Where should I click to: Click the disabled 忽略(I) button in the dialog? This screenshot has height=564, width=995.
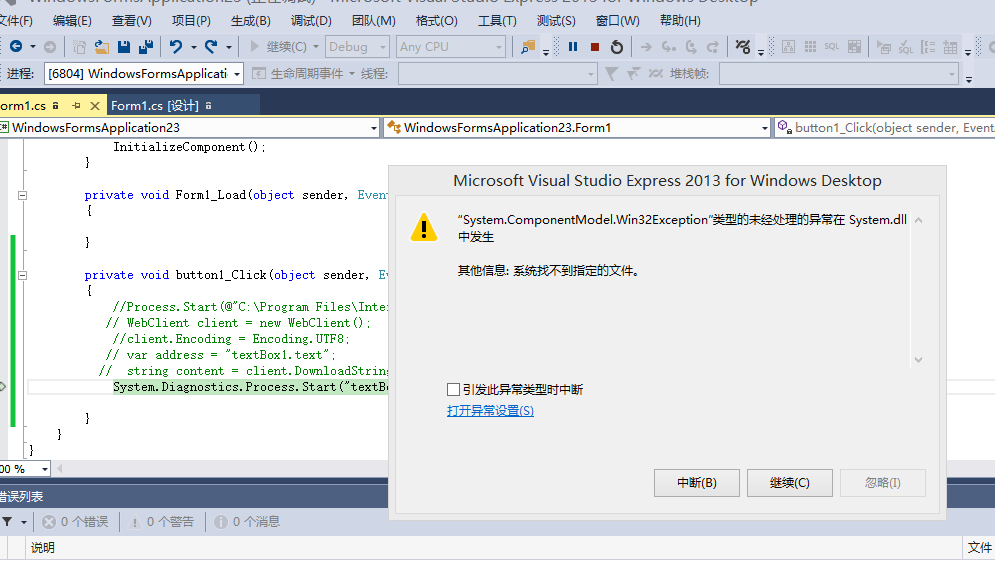tap(883, 483)
